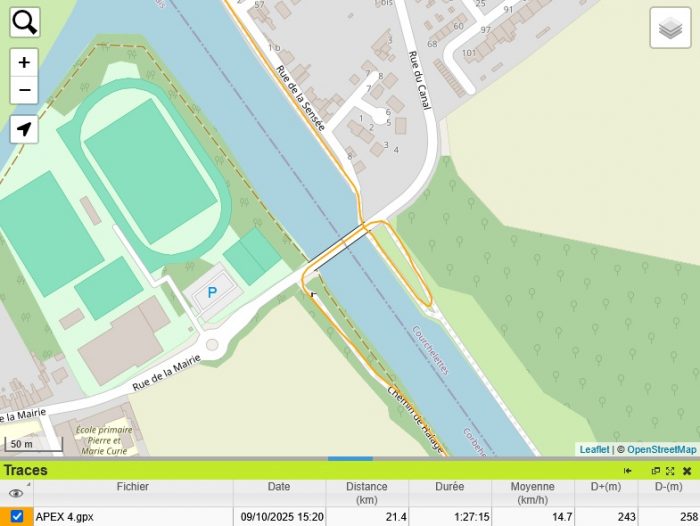
Task: Open the Leaflet attribution link
Action: coord(594,449)
